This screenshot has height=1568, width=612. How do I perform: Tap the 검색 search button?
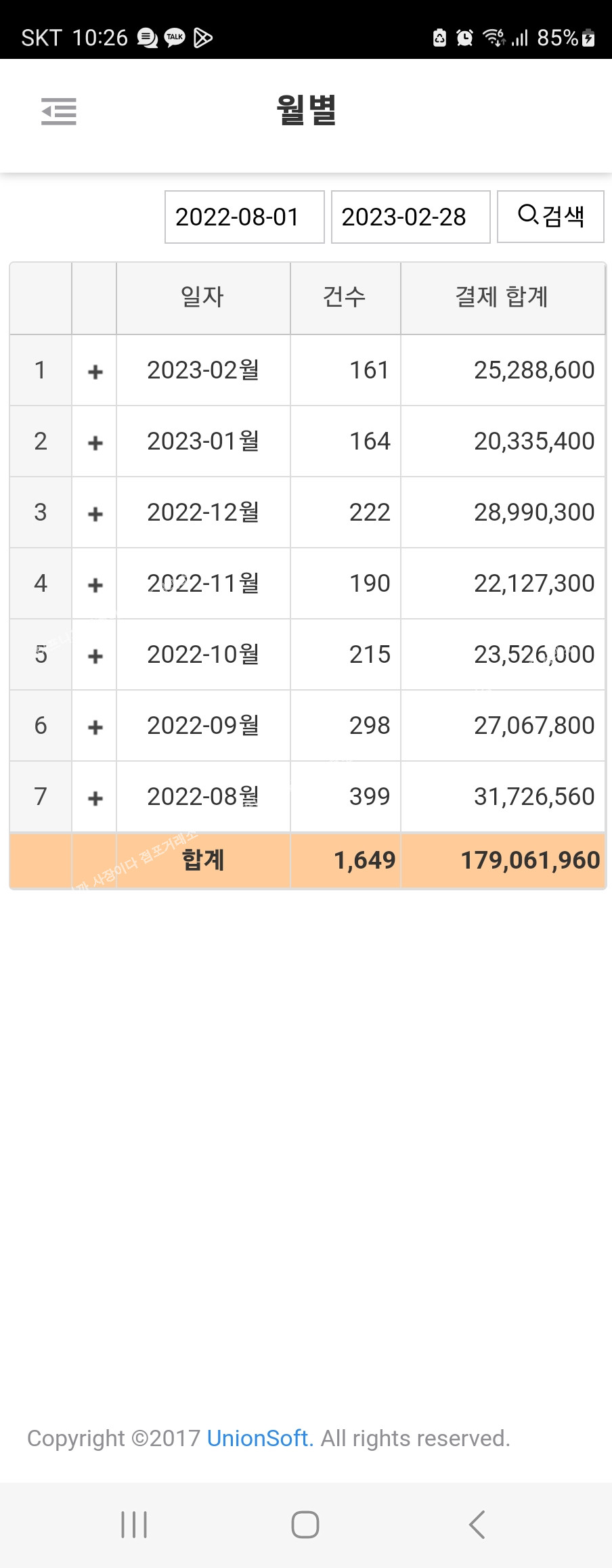click(550, 217)
